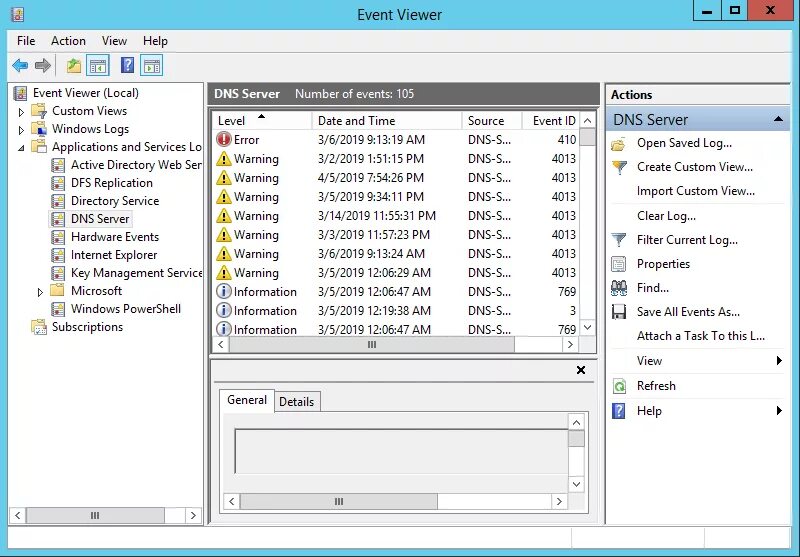Click the Hardware Events log icon

58,237
